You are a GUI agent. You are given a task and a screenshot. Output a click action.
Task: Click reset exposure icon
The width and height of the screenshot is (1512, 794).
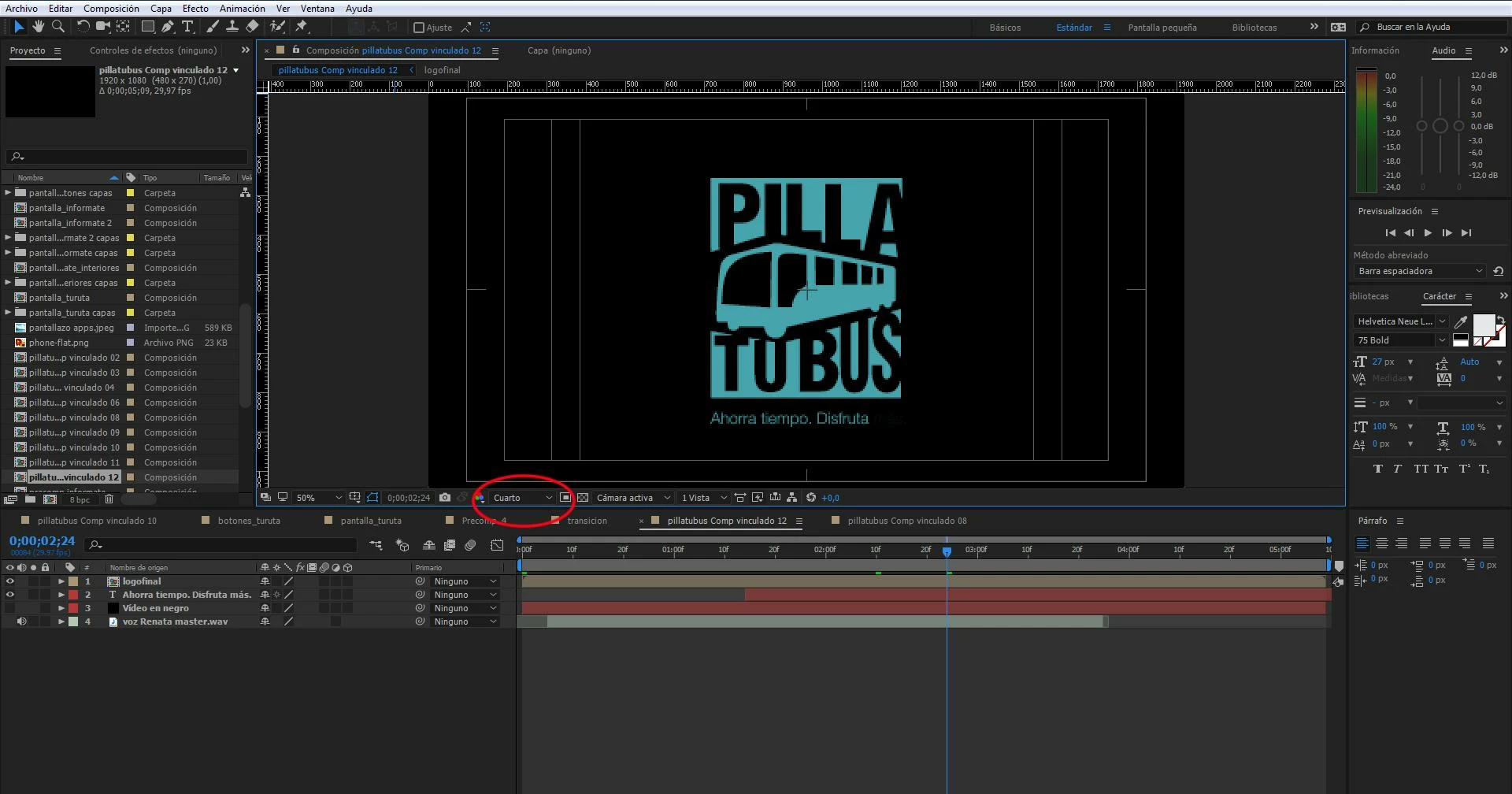[x=811, y=498]
